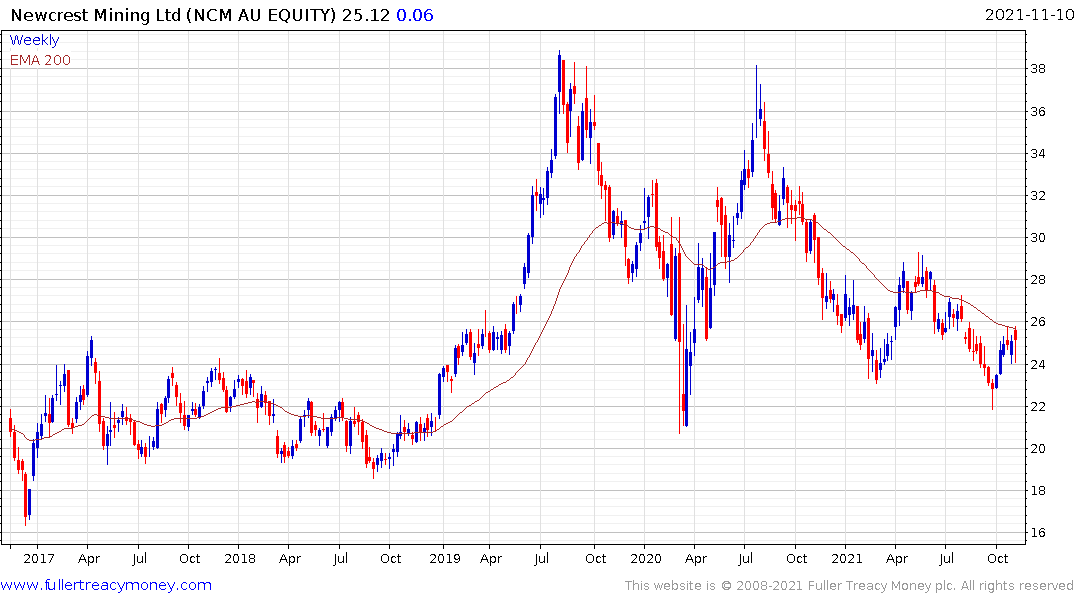This screenshot has height=600, width=1075.
Task: Click the 22 price axis label
Action: [1037, 407]
